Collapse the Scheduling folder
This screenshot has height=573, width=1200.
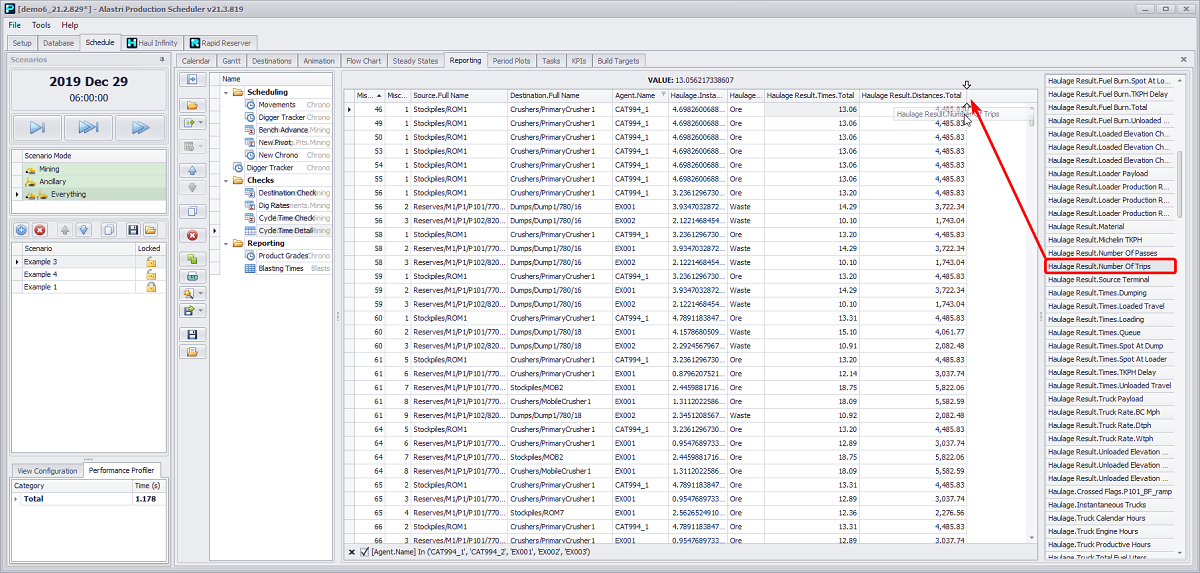pyautogui.click(x=227, y=92)
